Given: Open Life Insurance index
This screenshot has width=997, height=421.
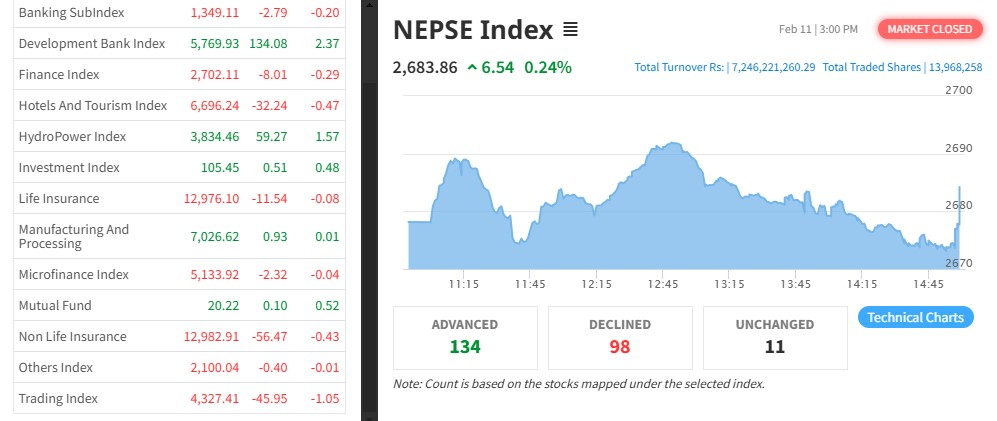Looking at the screenshot, I should click(58, 198).
